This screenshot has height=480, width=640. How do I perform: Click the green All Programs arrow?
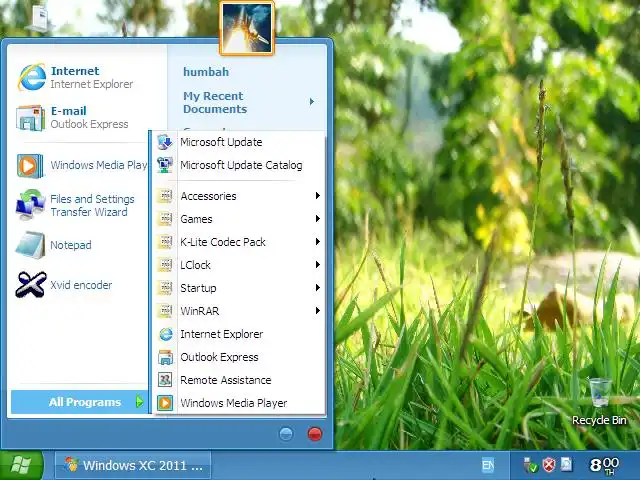coord(140,402)
